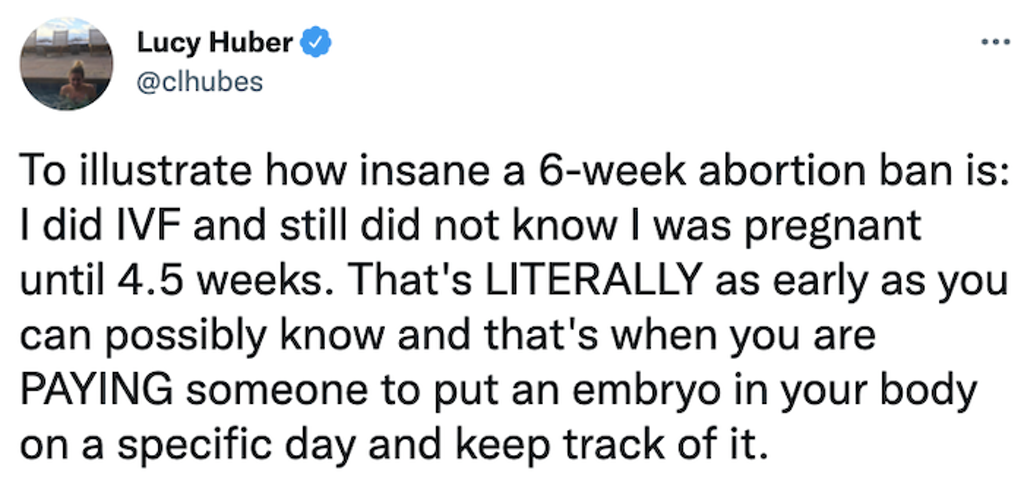Click the display name Lucy Huber

click(215, 43)
